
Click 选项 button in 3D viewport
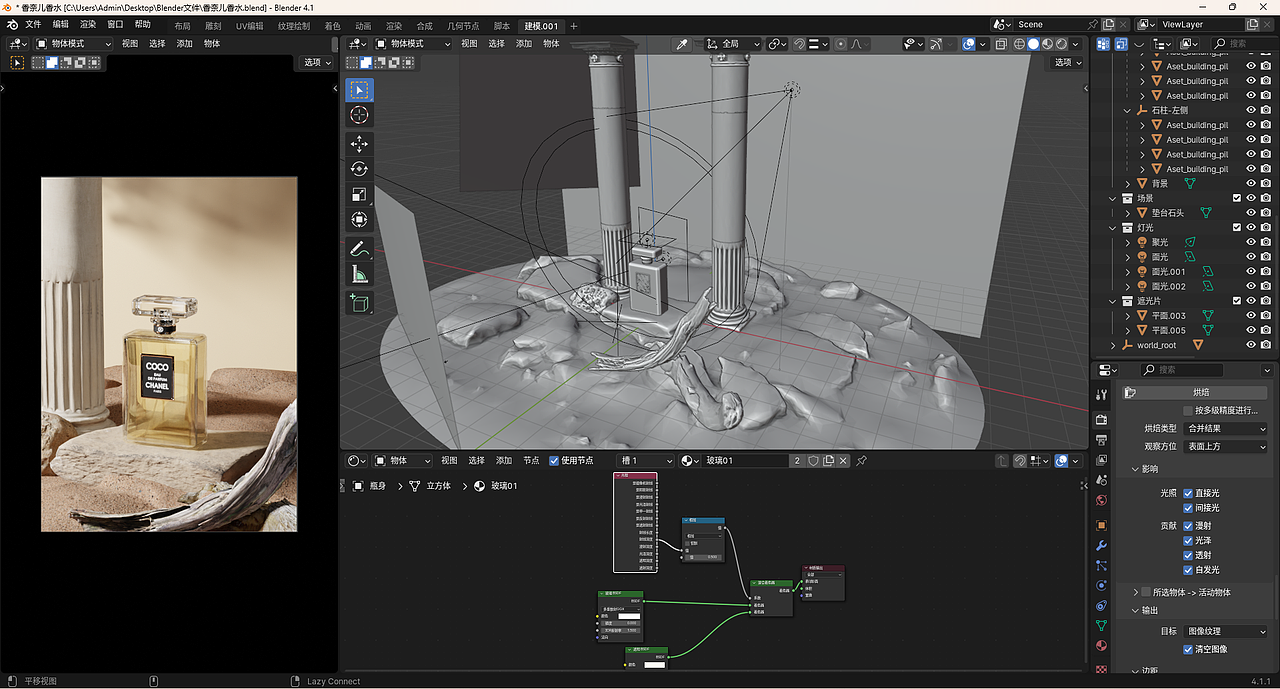(1067, 62)
